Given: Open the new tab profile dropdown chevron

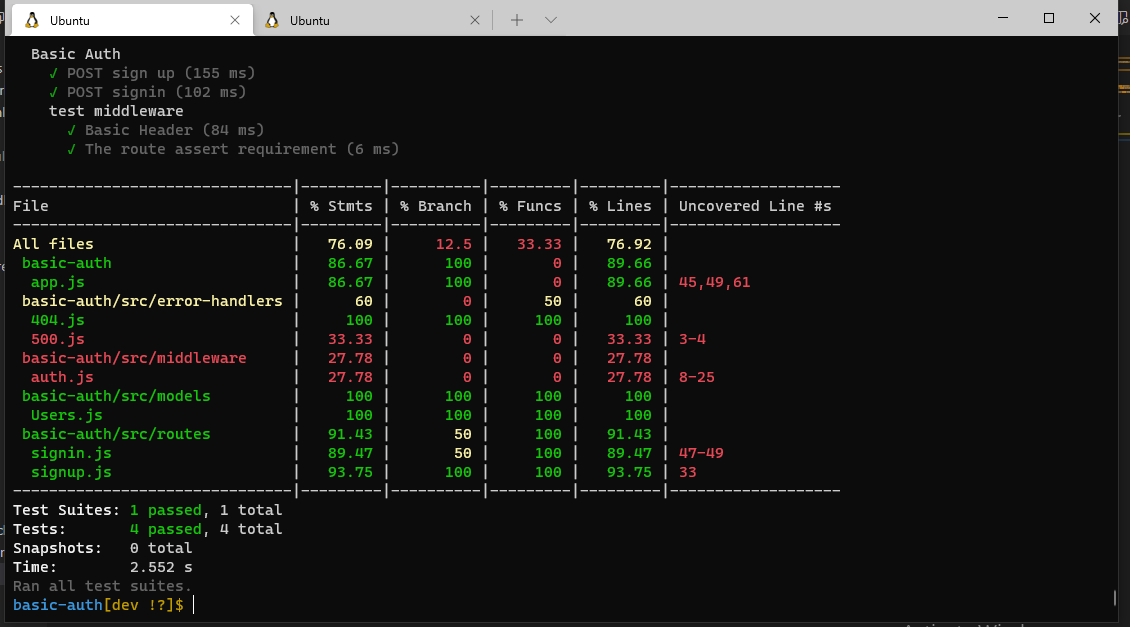Looking at the screenshot, I should [551, 20].
